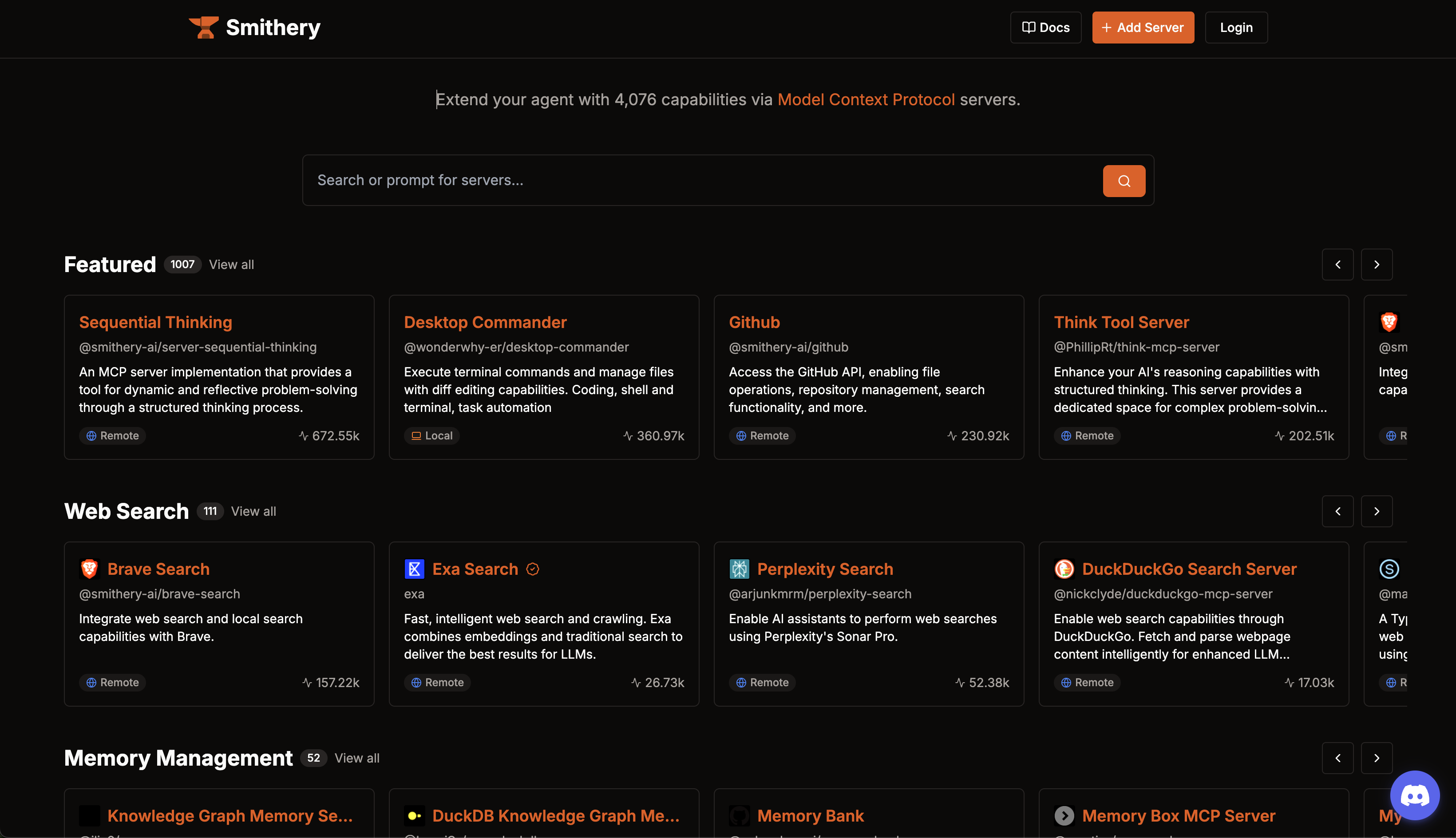
Task: Click the Remote badge on DuckDuckGo card
Action: 1087,683
